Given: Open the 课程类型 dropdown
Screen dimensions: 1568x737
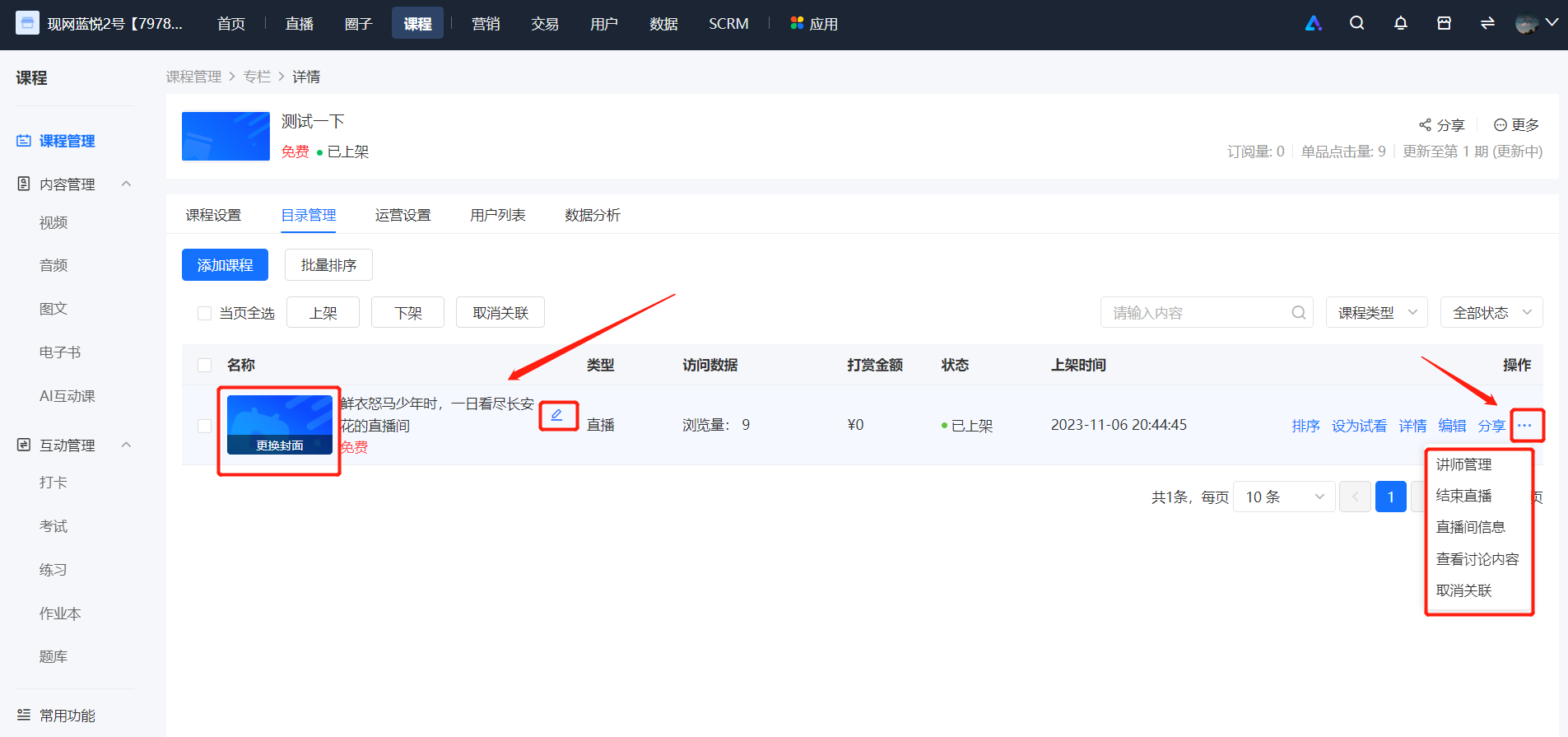Looking at the screenshot, I should tap(1376, 313).
